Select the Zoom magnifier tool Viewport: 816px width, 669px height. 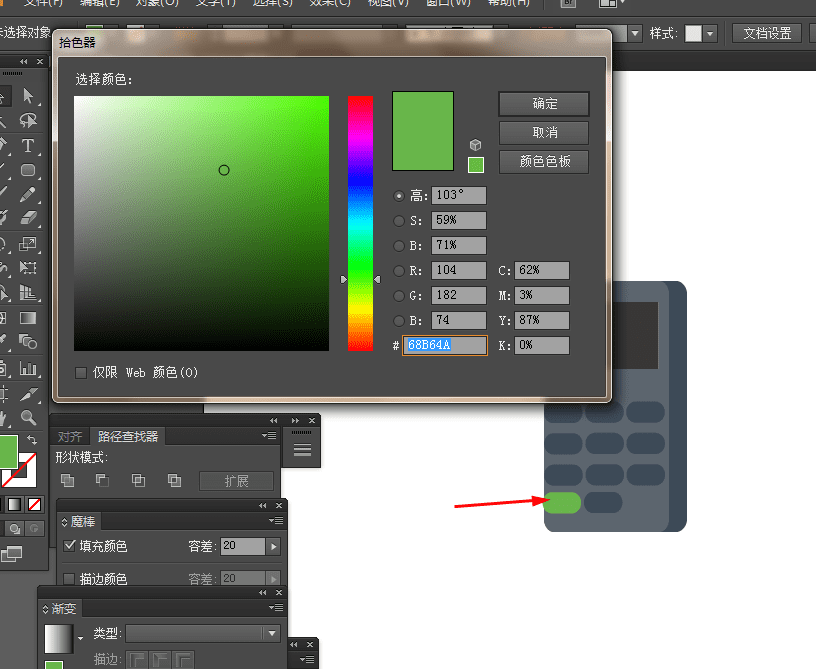point(28,417)
